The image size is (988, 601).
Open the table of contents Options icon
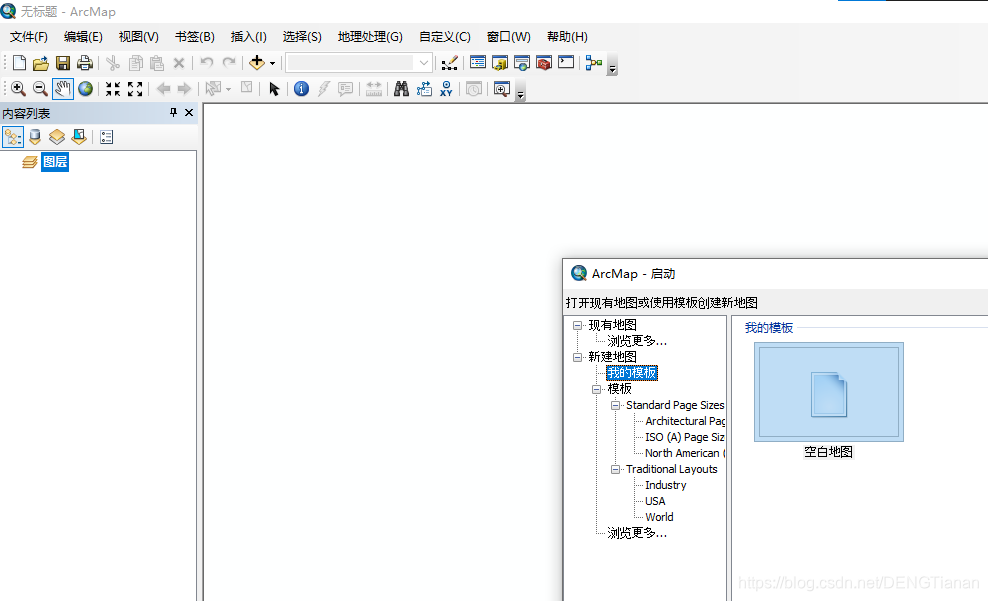coord(106,137)
